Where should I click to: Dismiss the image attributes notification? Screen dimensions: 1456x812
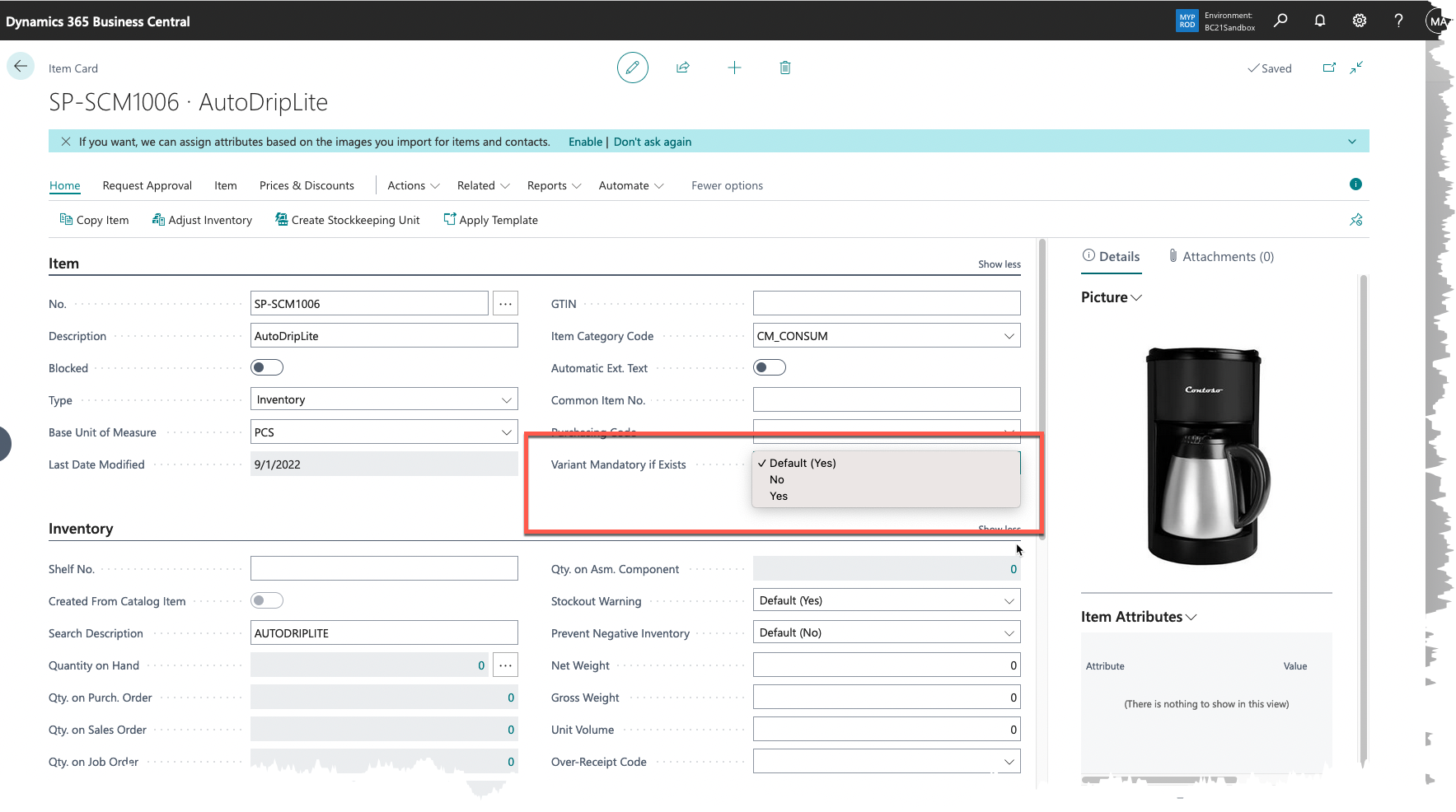point(66,142)
